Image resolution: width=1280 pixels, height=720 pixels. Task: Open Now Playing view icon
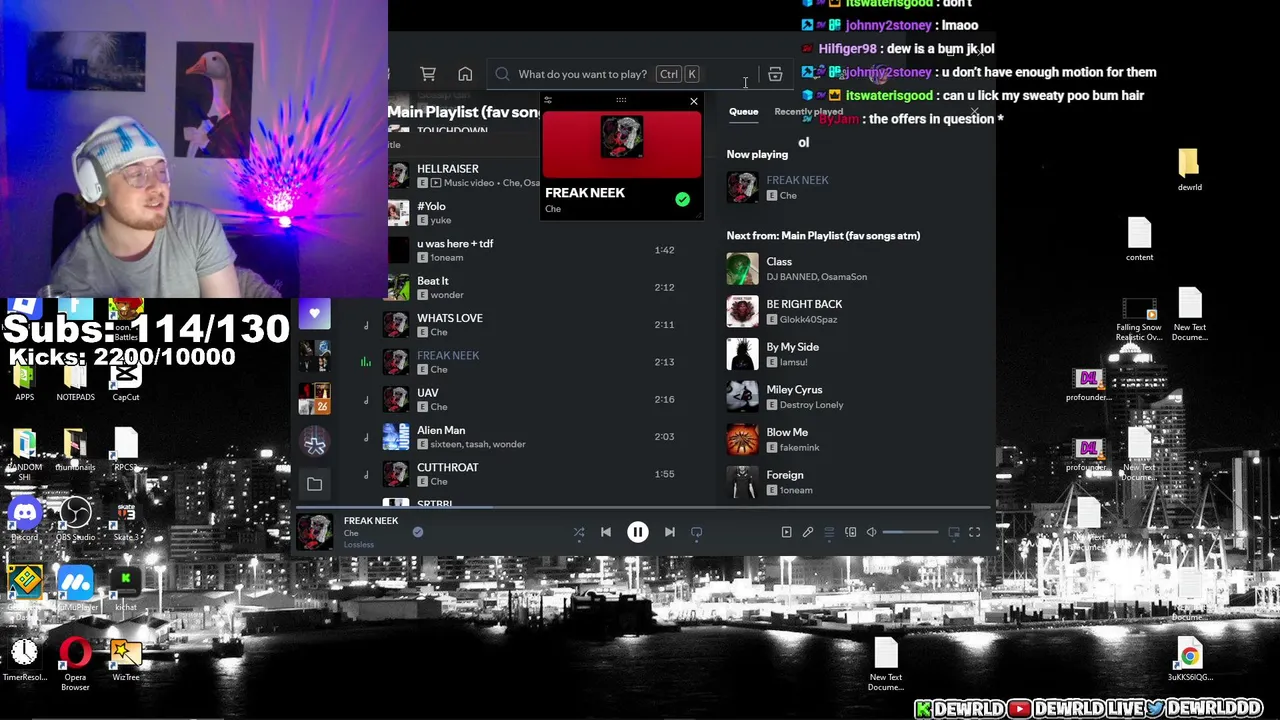[786, 533]
